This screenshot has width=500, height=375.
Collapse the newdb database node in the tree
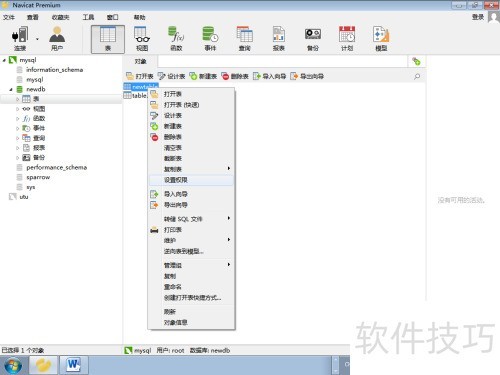pos(11,89)
